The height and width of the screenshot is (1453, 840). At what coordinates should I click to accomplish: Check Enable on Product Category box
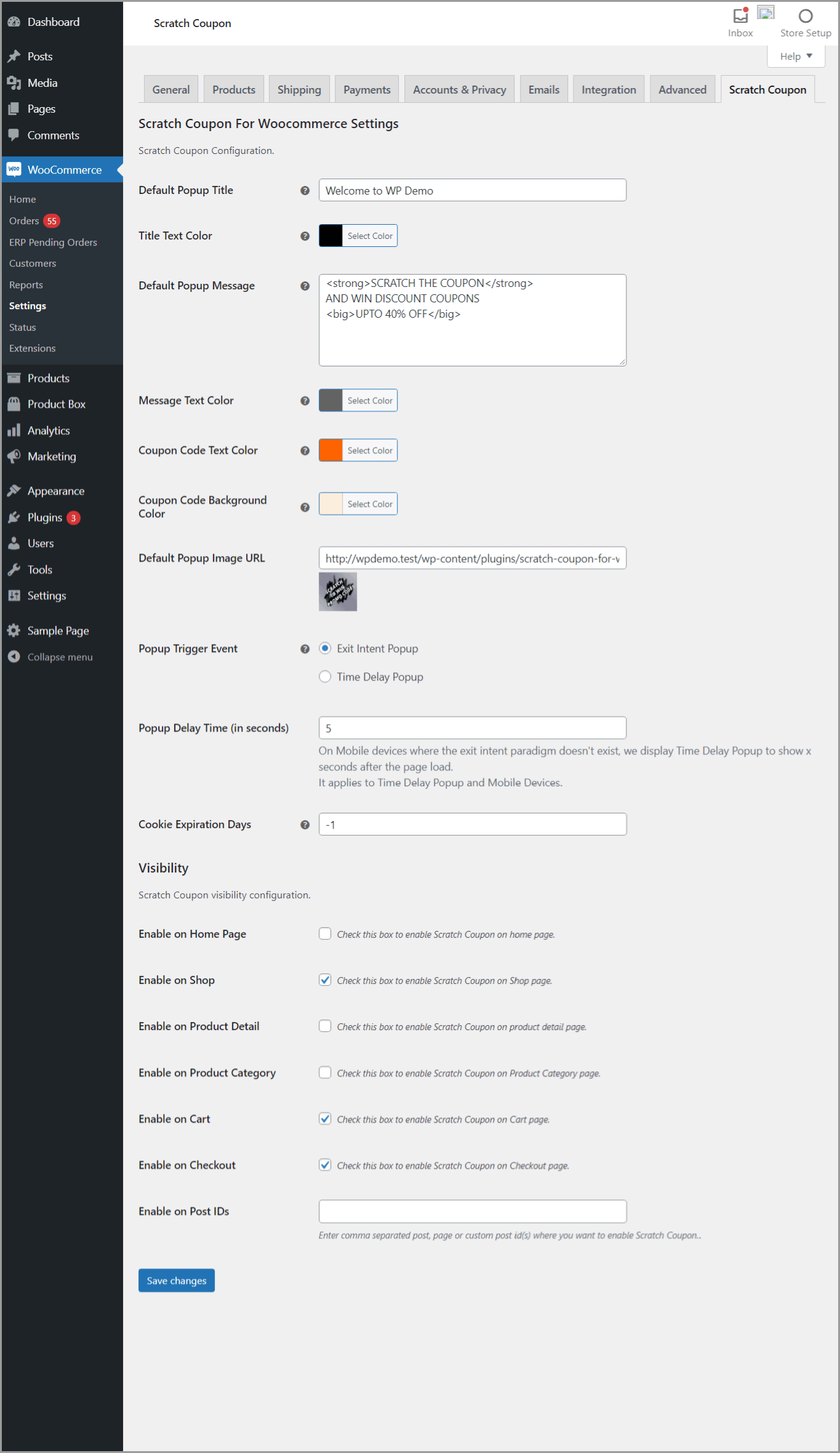(325, 1072)
